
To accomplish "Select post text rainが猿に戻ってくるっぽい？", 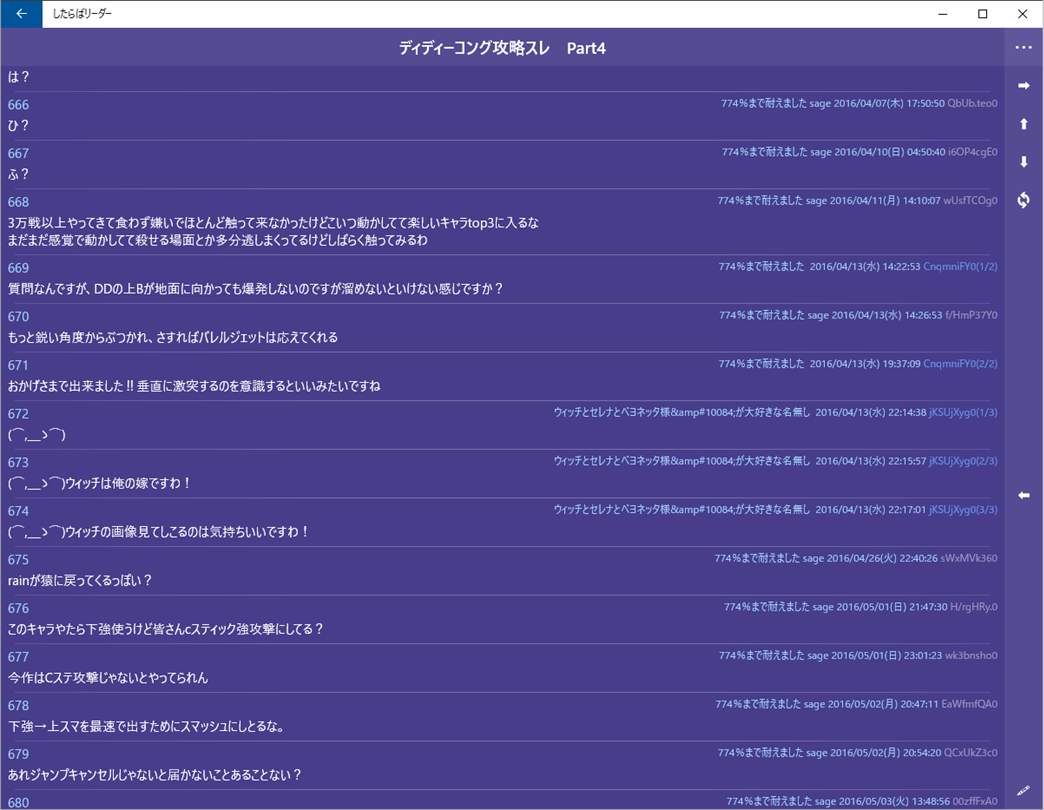I will pyautogui.click(x=80, y=580).
